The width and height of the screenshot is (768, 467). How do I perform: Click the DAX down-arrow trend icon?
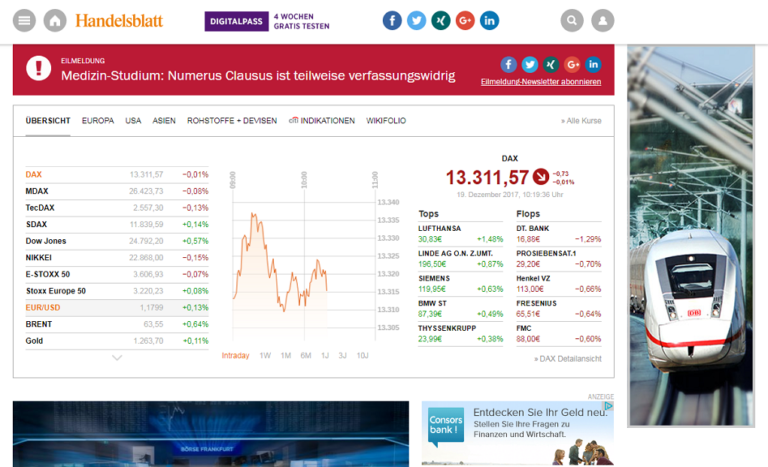point(541,176)
